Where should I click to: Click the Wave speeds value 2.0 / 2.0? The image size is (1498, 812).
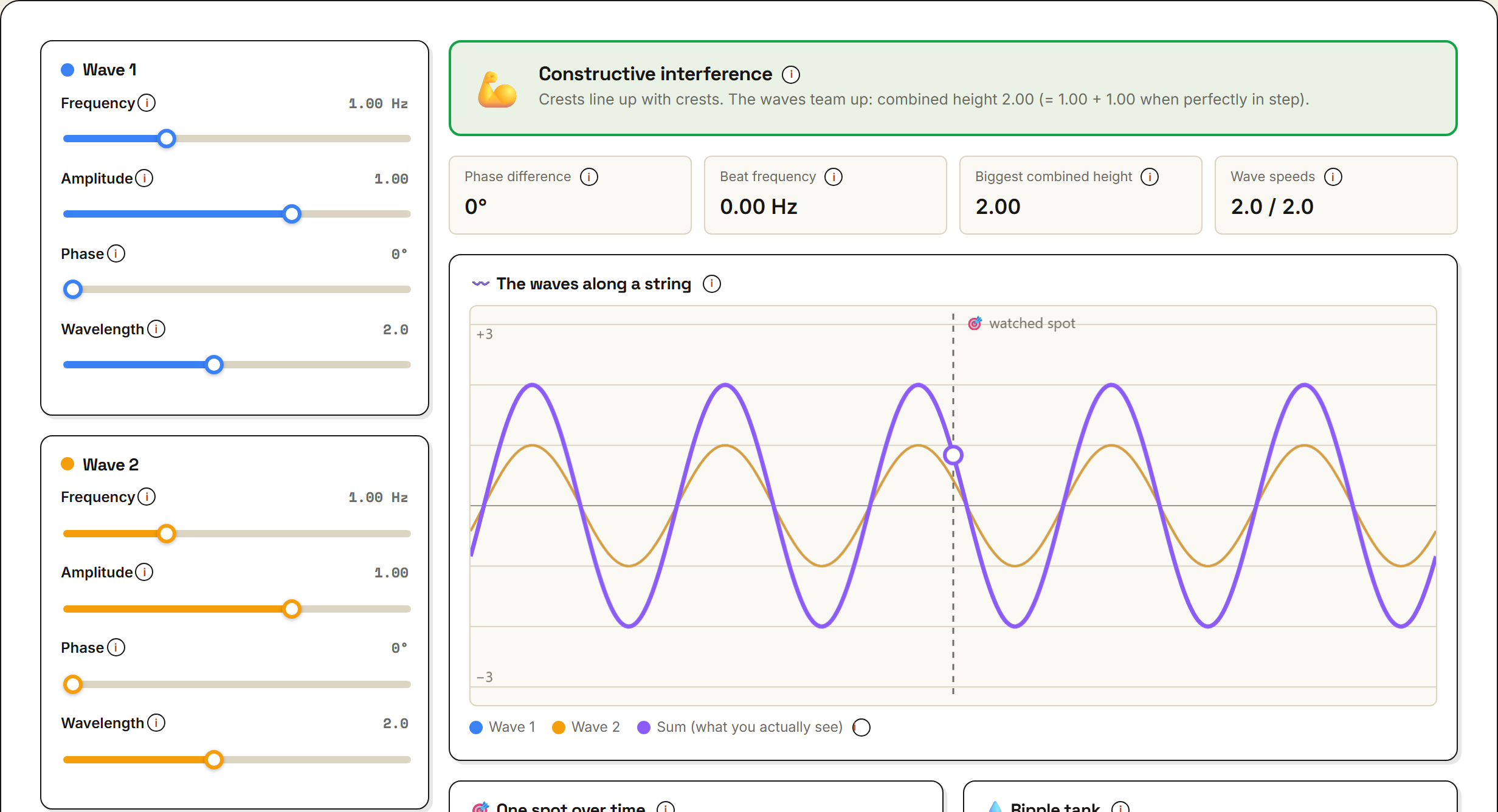coord(1272,207)
